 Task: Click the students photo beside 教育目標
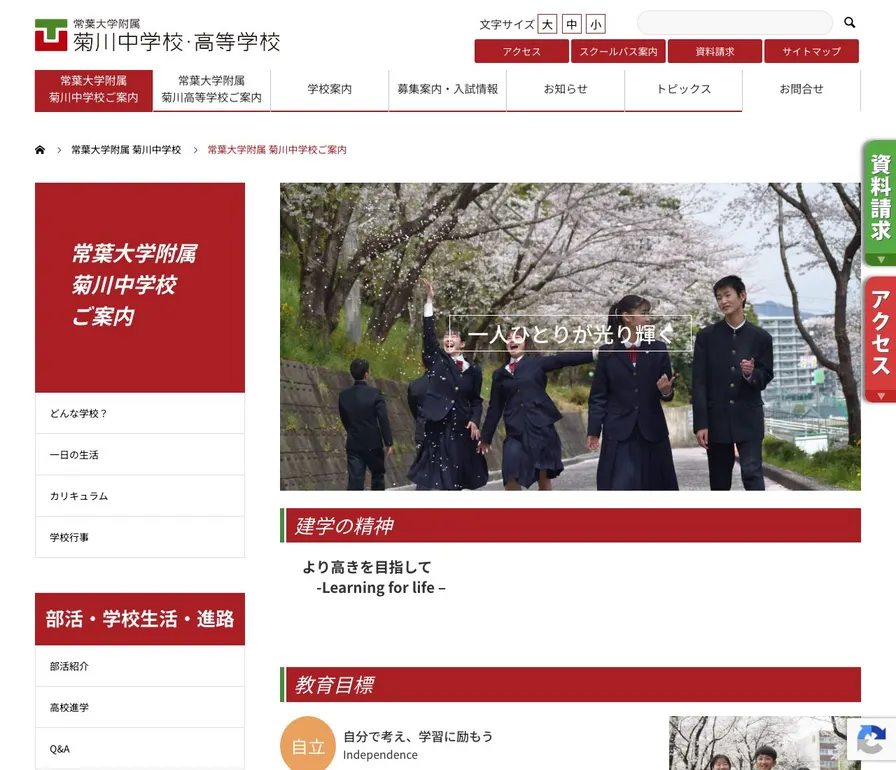[765, 743]
